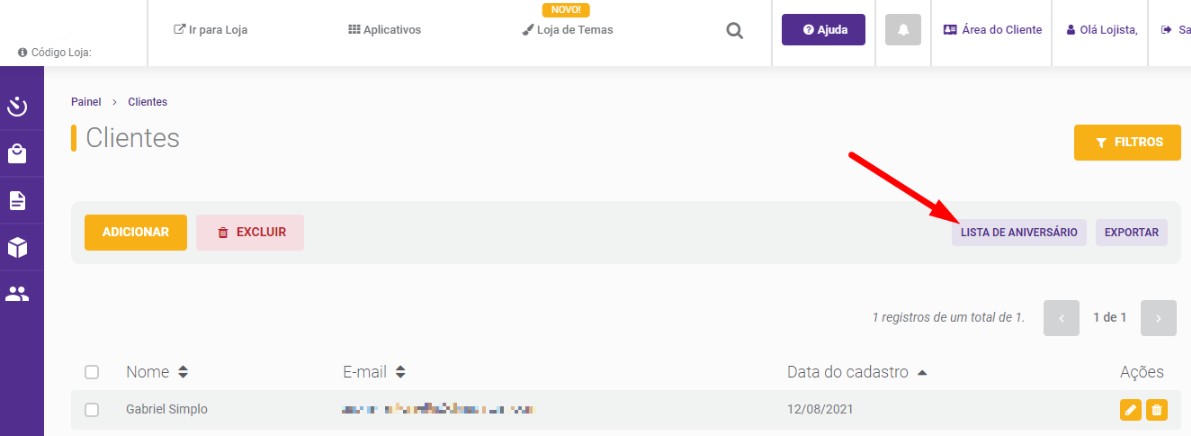Click the yellow ADICIONAR button

pos(135,232)
